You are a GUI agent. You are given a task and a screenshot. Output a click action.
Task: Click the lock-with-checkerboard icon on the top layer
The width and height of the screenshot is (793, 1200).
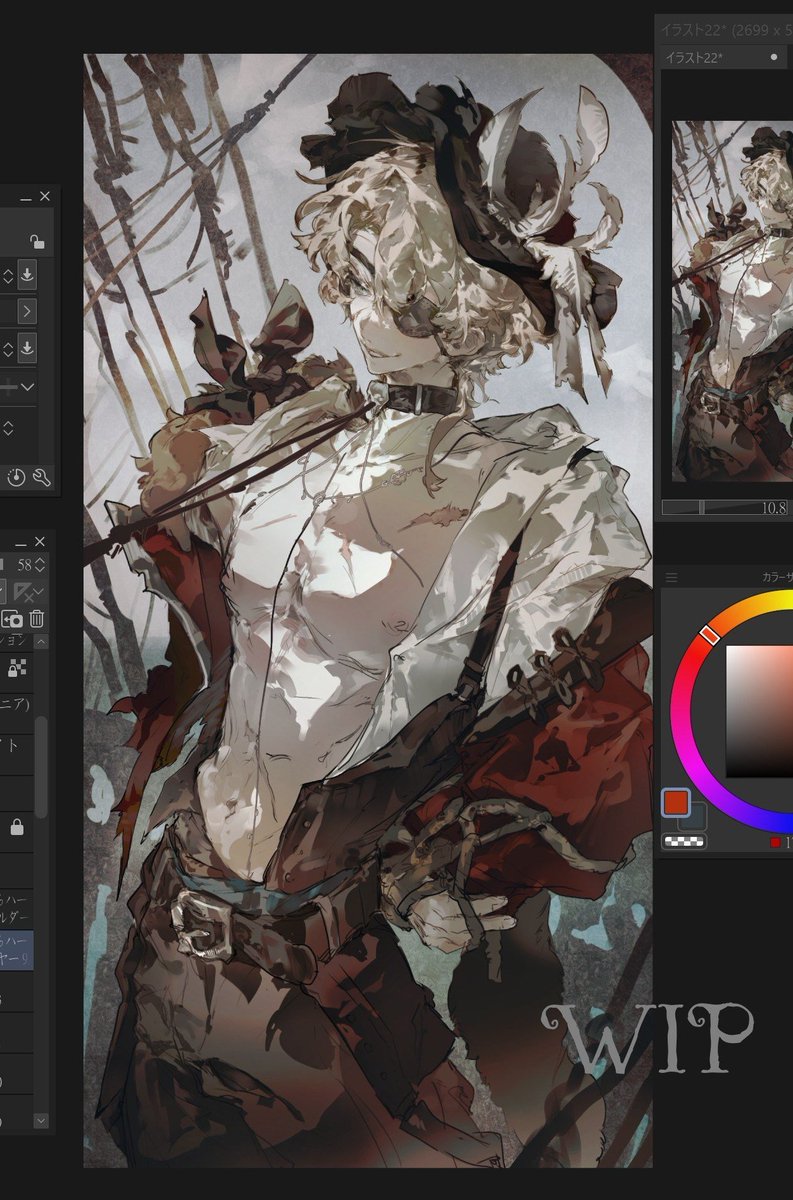[17, 667]
